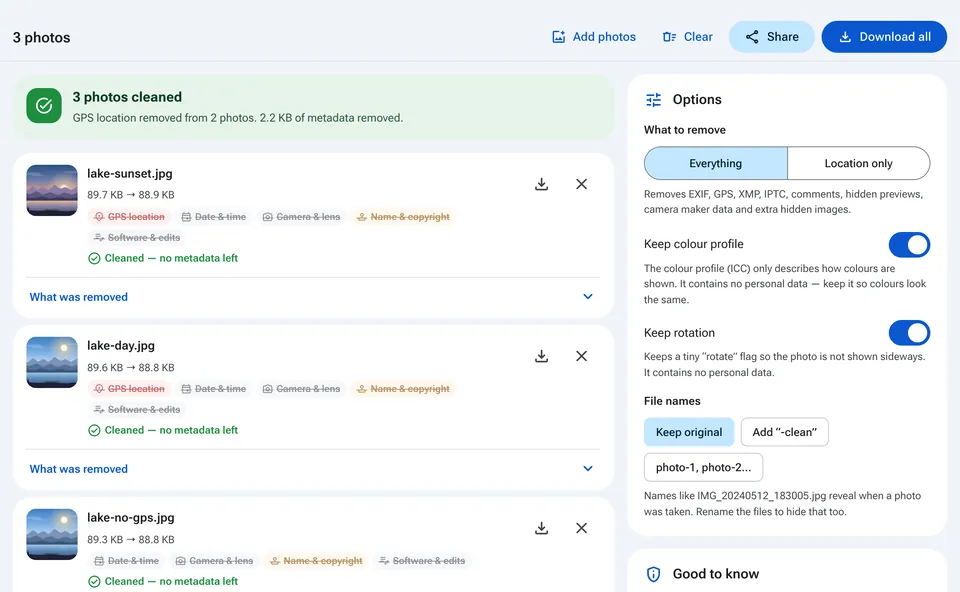Download the lake-day.jpg file
Image resolution: width=960 pixels, height=592 pixels.
(x=541, y=356)
